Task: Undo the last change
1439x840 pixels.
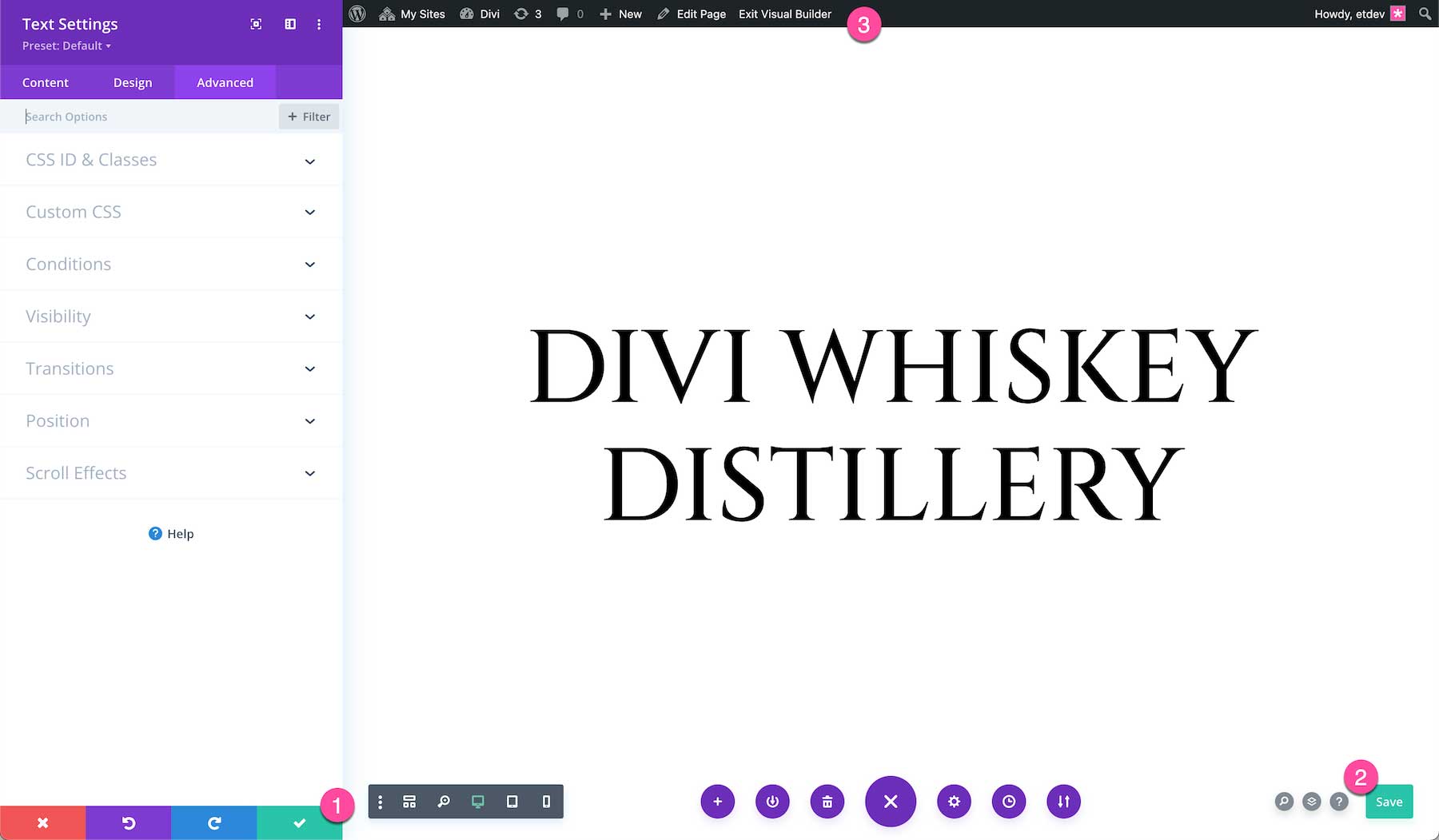Action: pos(129,822)
